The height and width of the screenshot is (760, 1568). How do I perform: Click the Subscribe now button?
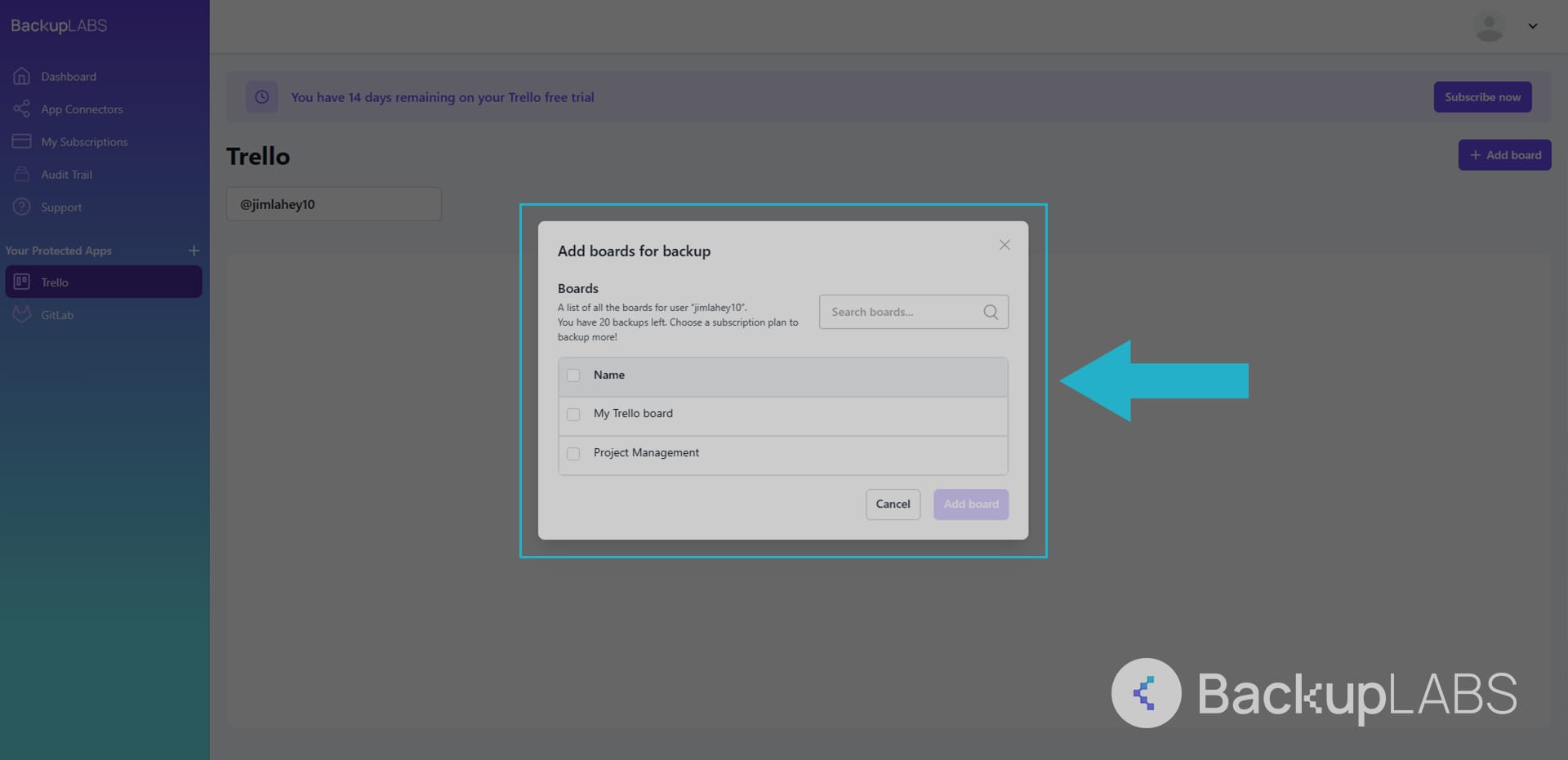click(x=1482, y=97)
